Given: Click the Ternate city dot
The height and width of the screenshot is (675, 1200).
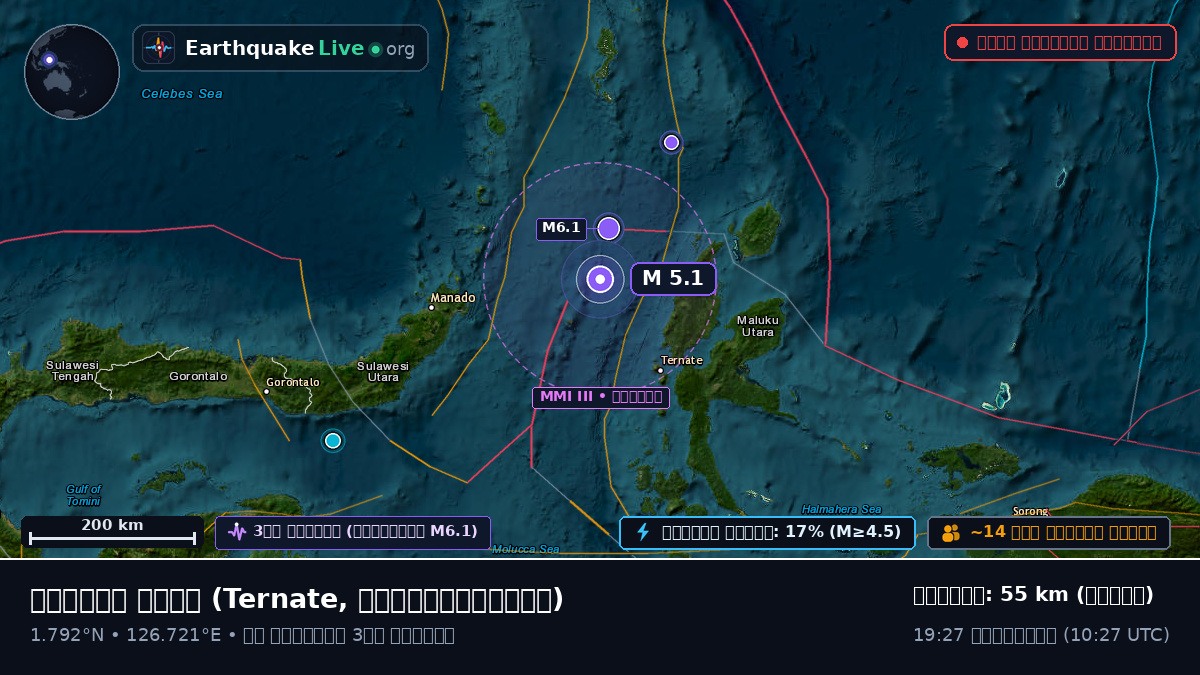Looking at the screenshot, I should pos(660,371).
